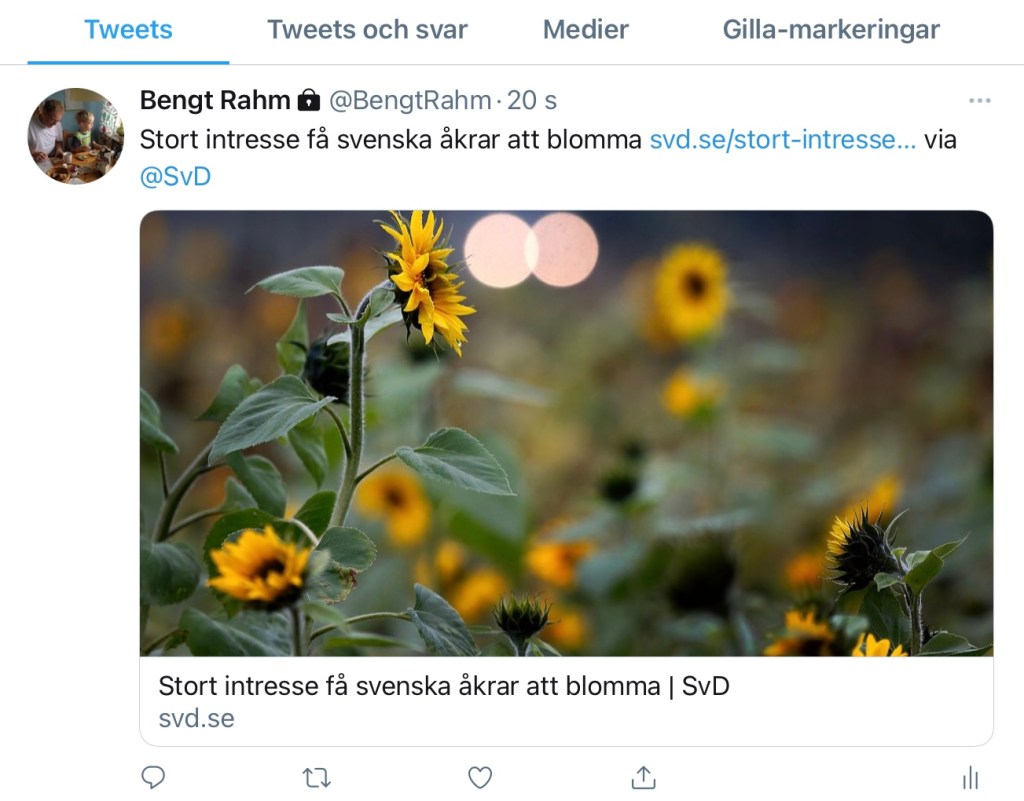
Task: Open the Tweets och svar tab
Action: [367, 30]
